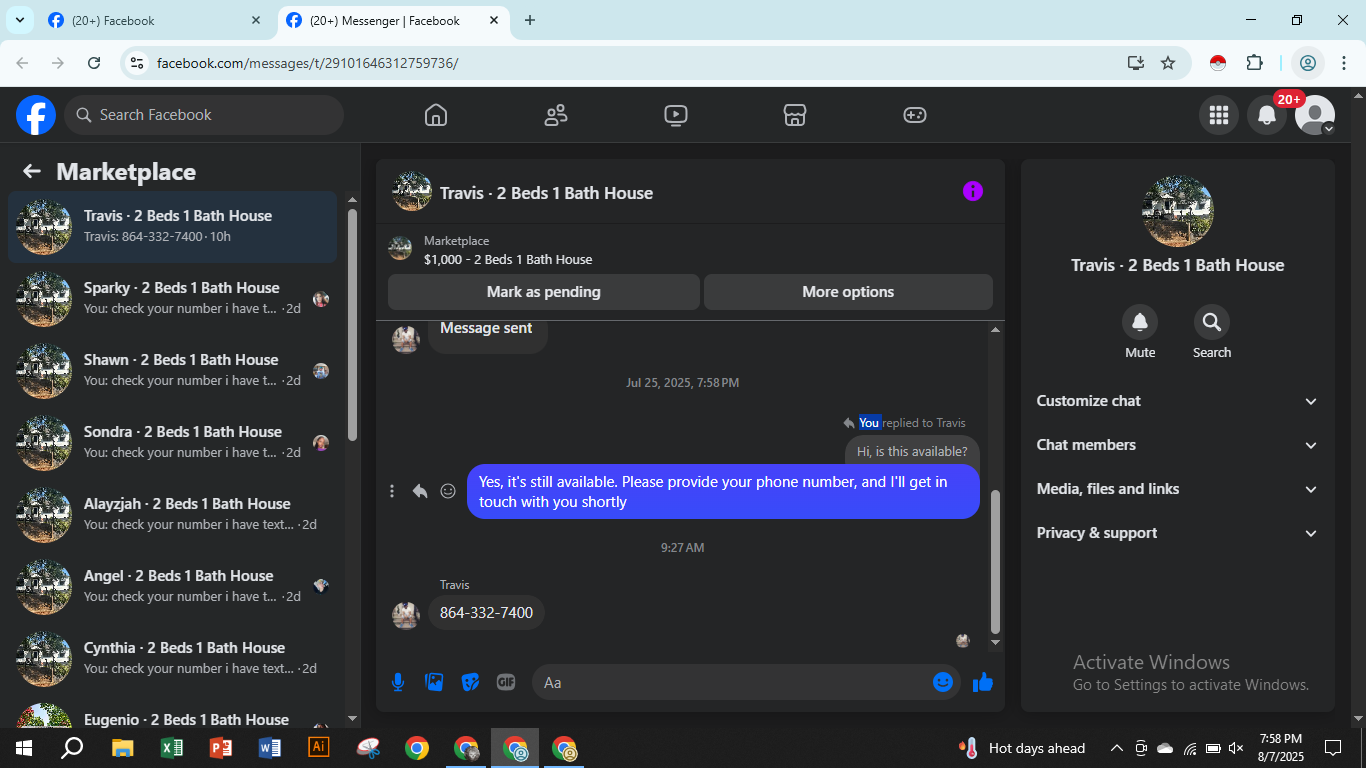Click the address bar URL

[x=308, y=63]
